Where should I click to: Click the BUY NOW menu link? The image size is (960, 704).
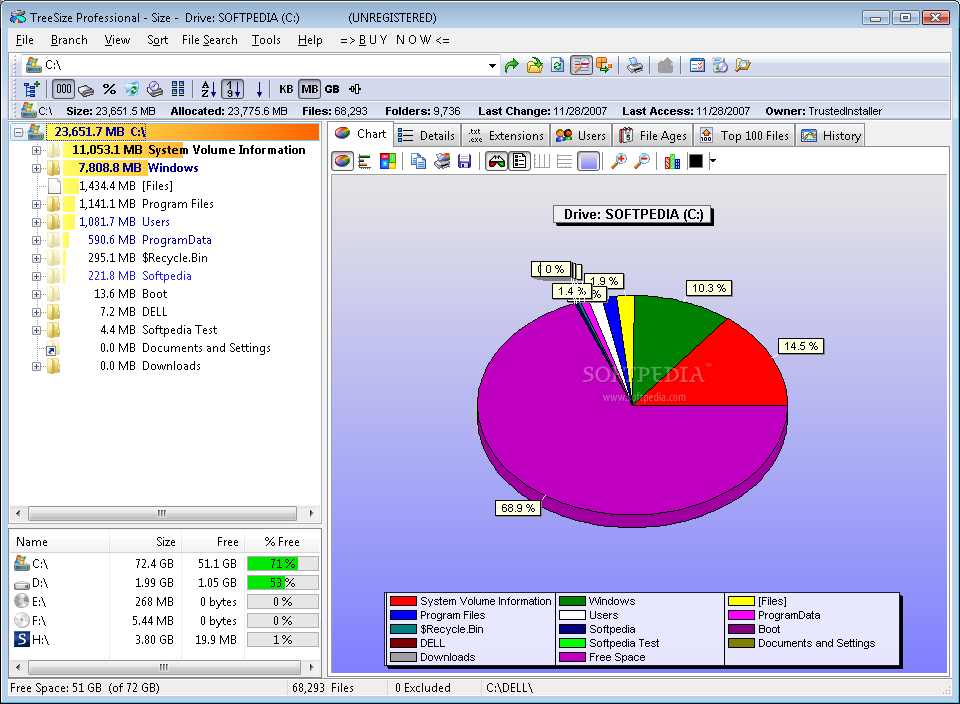pyautogui.click(x=394, y=40)
